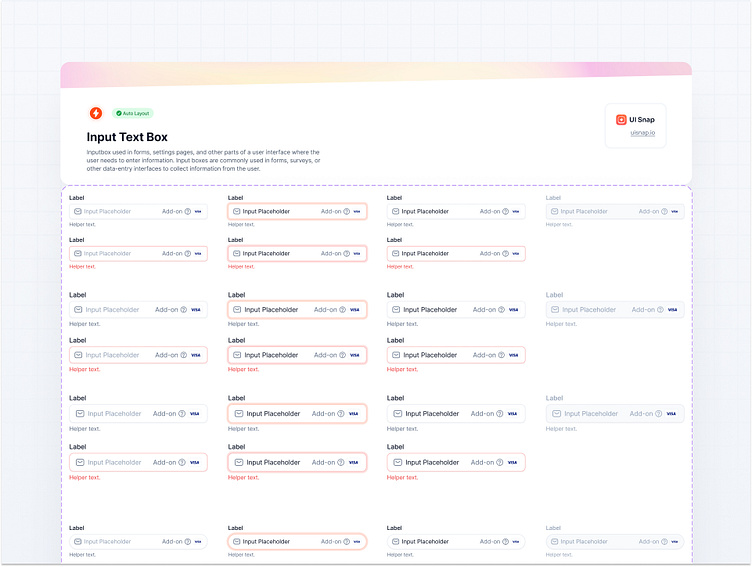
Task: Click help question-mark icon in top-left input
Action: (x=188, y=211)
